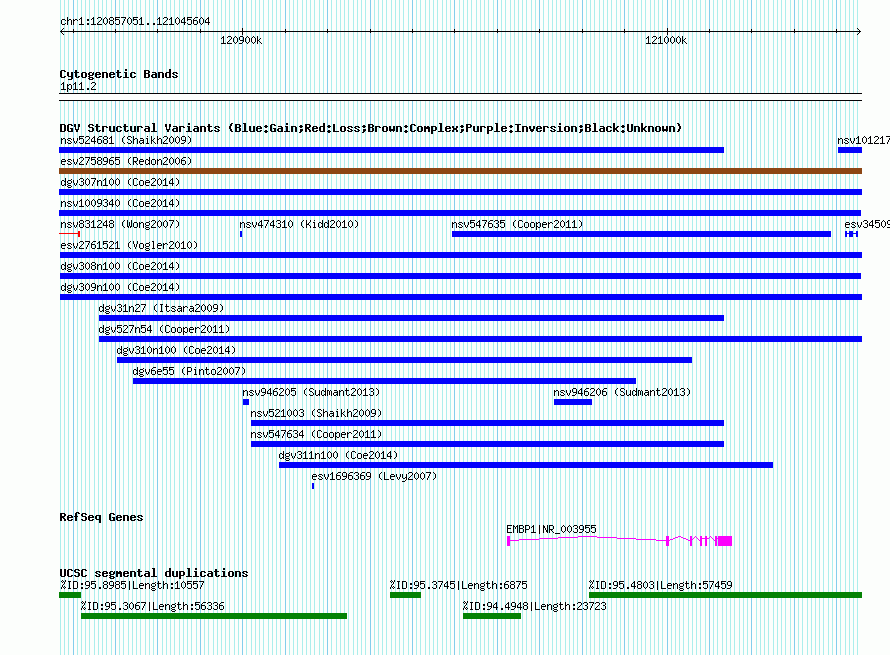This screenshot has width=890, height=655.
Task: Click the nsv547635 (Cooper2011) label
Action: 517,224
